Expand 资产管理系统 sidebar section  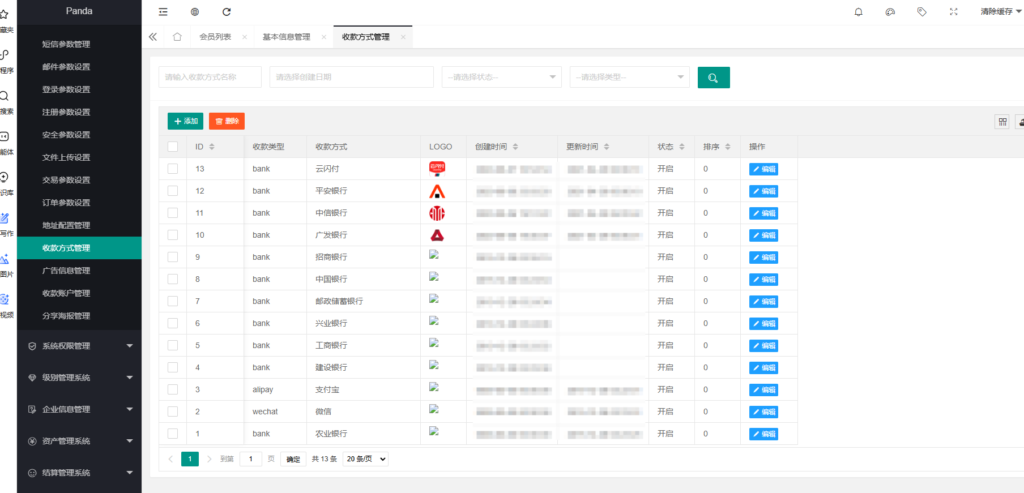tap(79, 441)
